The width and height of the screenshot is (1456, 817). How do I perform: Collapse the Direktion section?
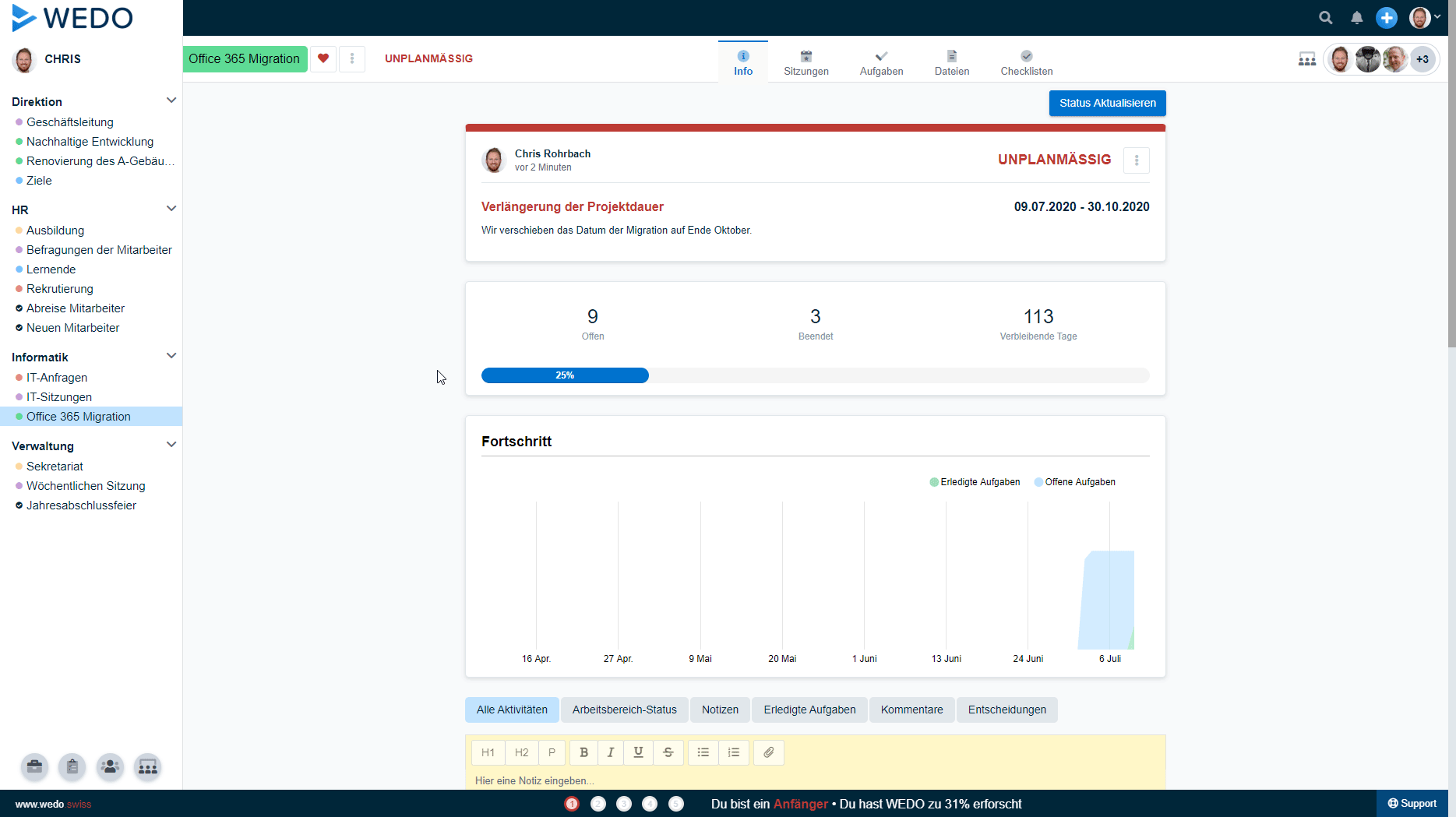[x=171, y=100]
